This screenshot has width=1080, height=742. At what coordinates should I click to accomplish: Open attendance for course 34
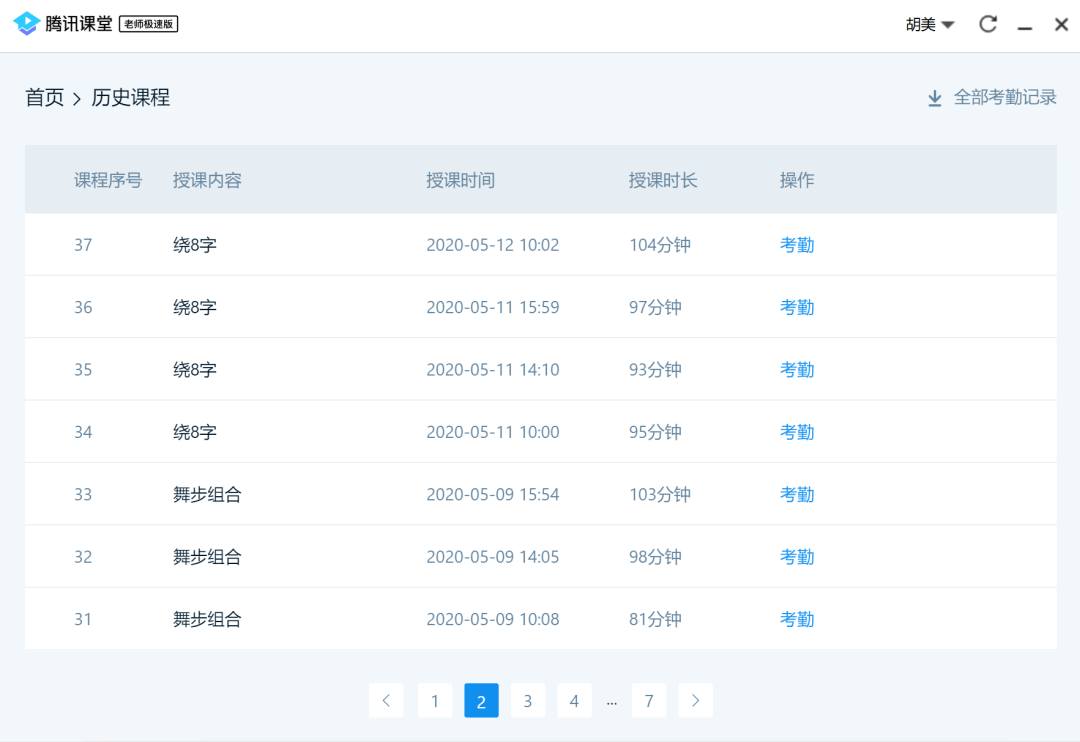[797, 432]
